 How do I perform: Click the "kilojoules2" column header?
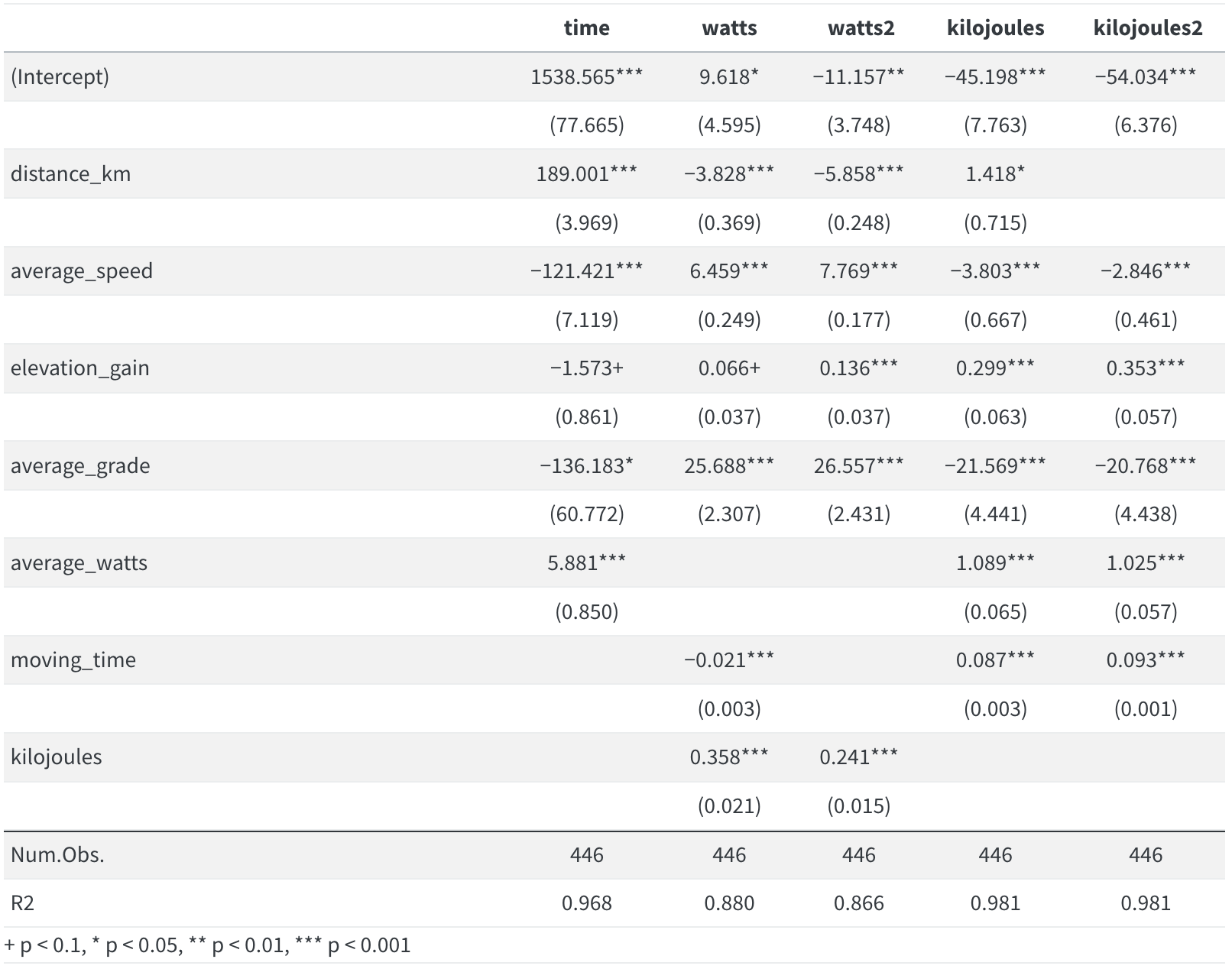pyautogui.click(x=1147, y=28)
